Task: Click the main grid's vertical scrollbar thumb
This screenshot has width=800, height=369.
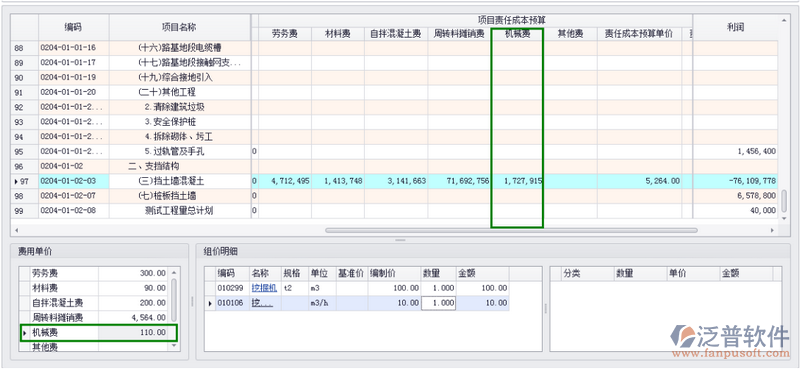Action: click(x=784, y=202)
